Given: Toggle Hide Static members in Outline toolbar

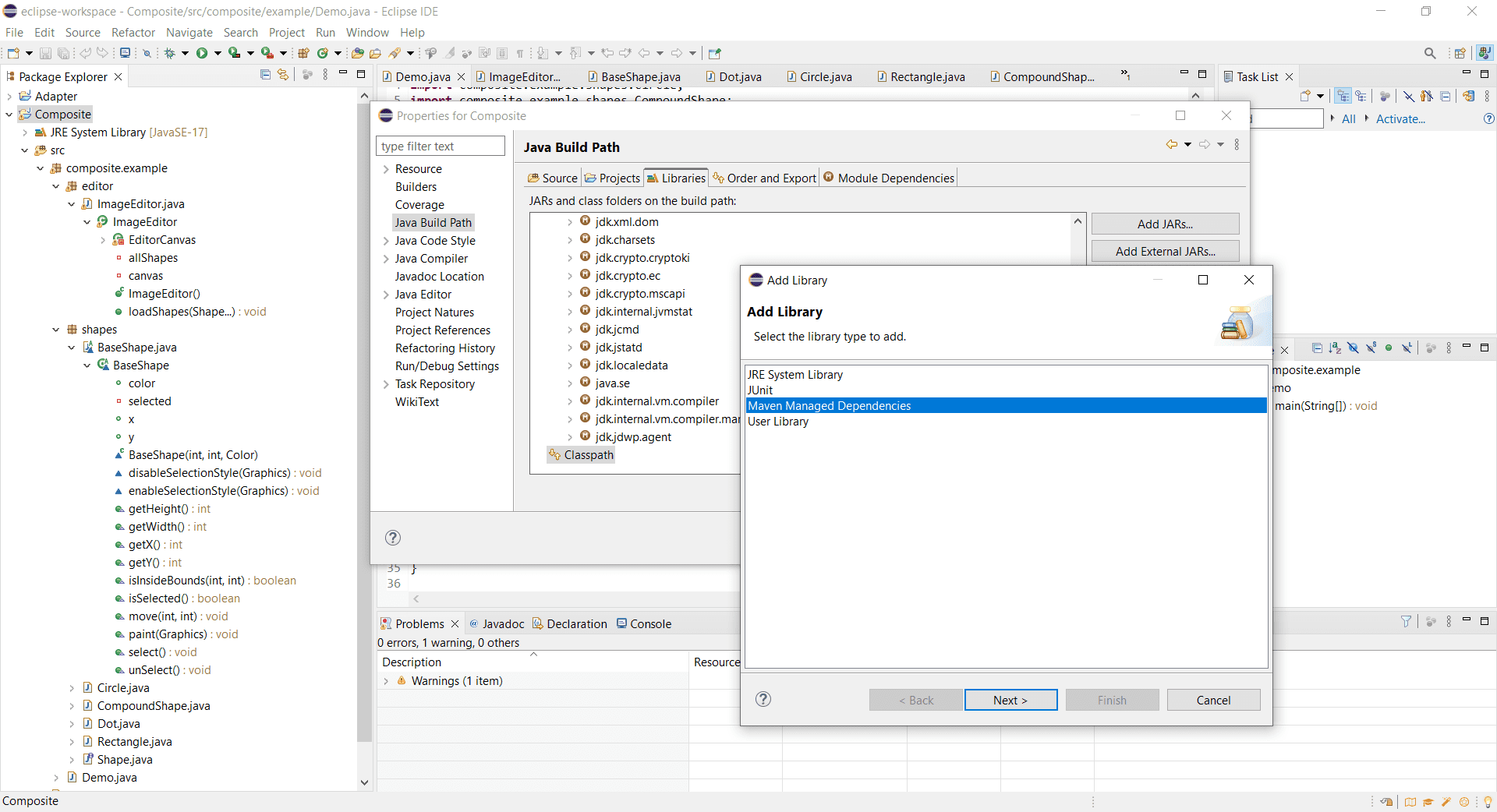Looking at the screenshot, I should [1371, 348].
